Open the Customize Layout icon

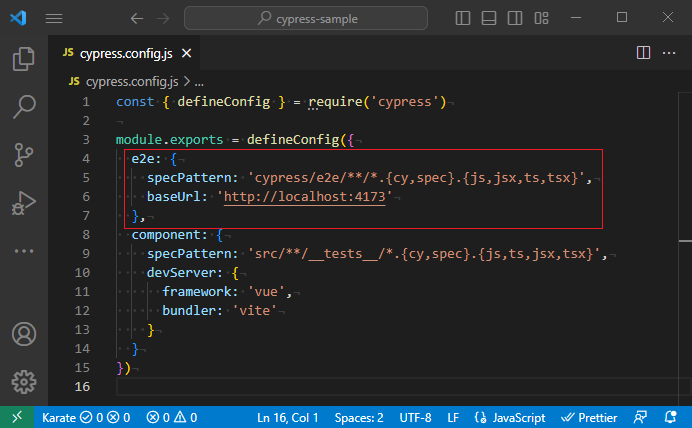click(541, 18)
